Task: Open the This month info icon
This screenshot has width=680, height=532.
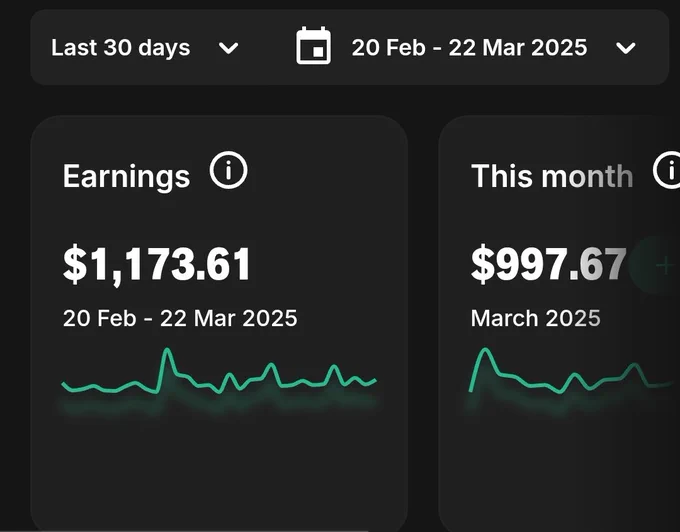Action: tap(669, 170)
